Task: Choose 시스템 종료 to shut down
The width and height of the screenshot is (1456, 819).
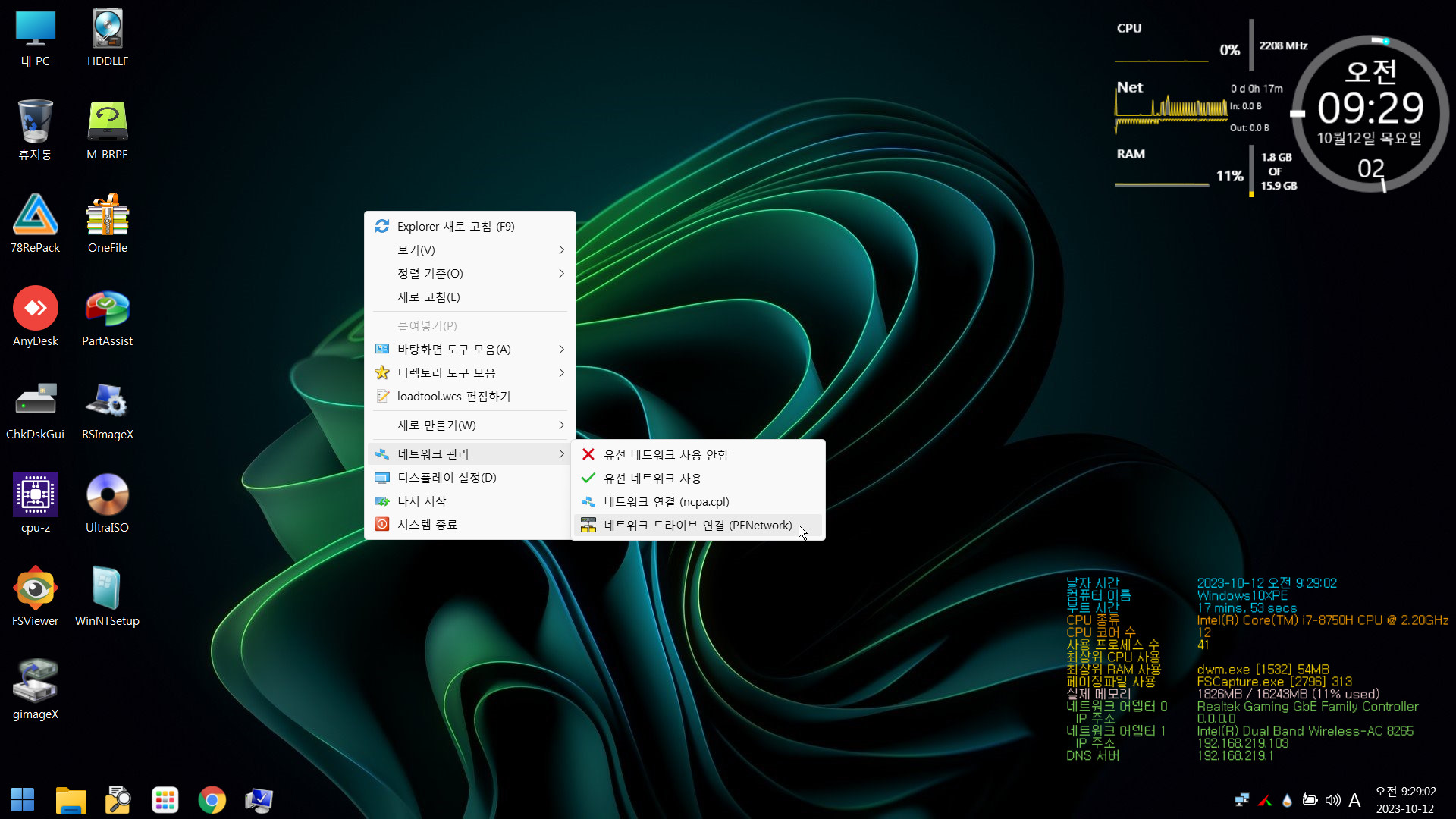Action: [x=470, y=525]
